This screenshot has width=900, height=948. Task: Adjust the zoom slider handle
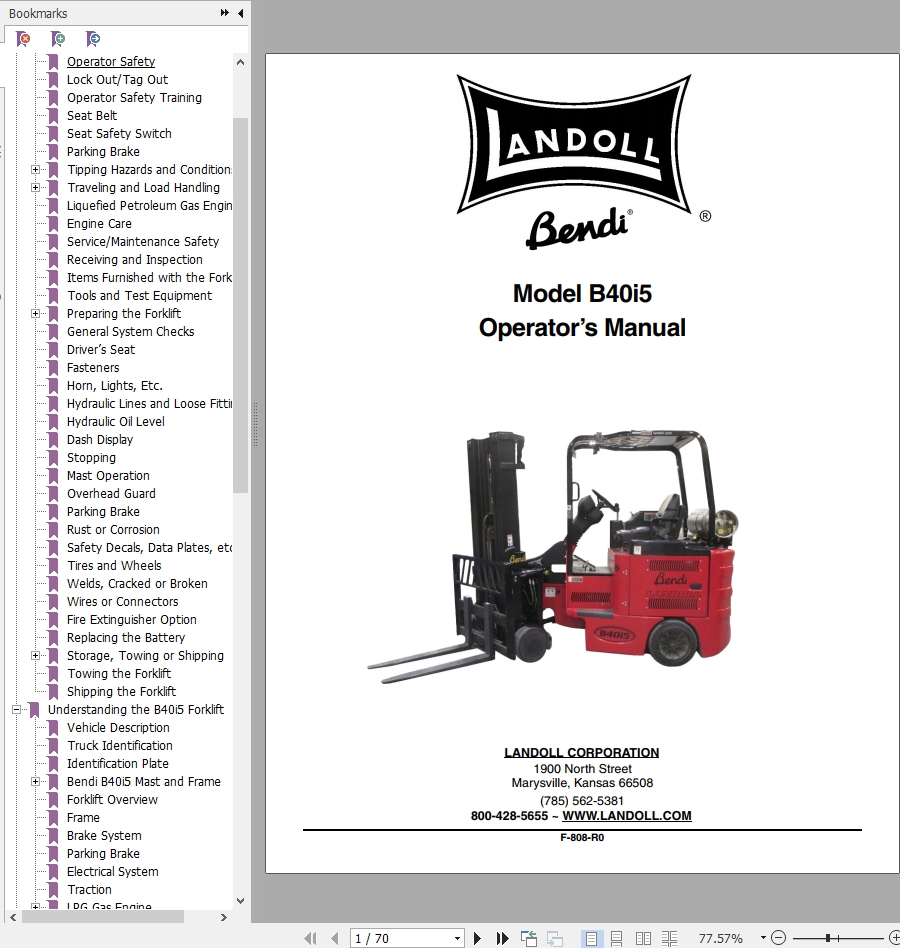[827, 938]
